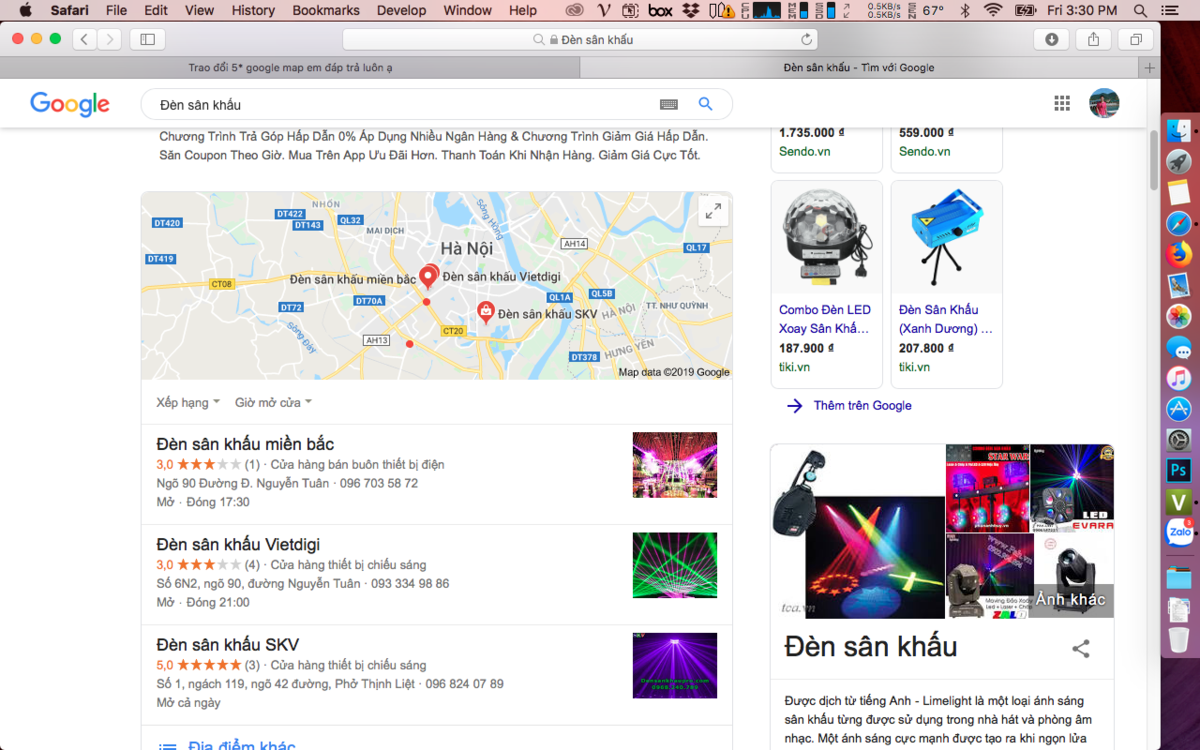Viewport: 1200px width, 750px height.
Task: Open the Share button in Safari's toolbar
Action: (x=1094, y=39)
